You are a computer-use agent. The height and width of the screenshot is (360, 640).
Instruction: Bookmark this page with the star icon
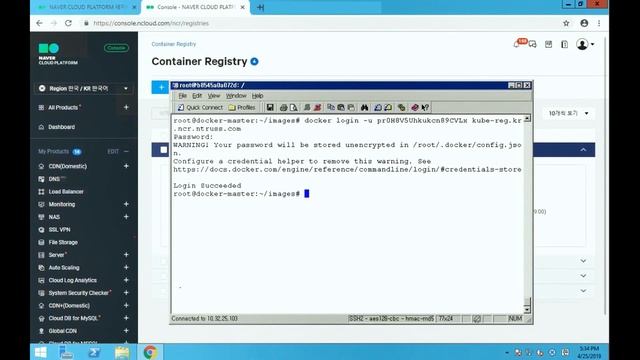coord(566,23)
